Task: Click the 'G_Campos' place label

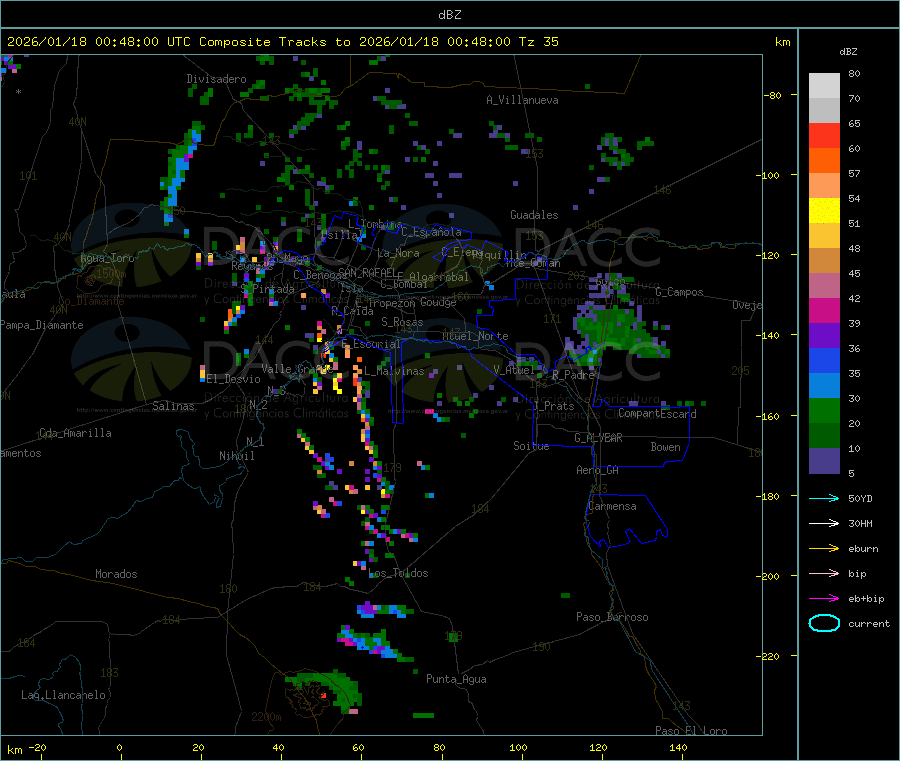Action: 679,292
